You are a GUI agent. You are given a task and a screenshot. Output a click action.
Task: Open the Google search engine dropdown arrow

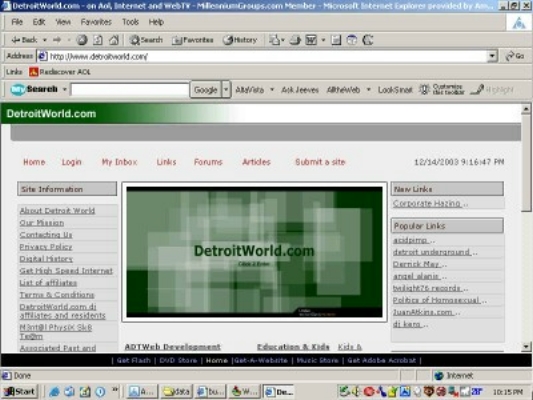(x=226, y=90)
